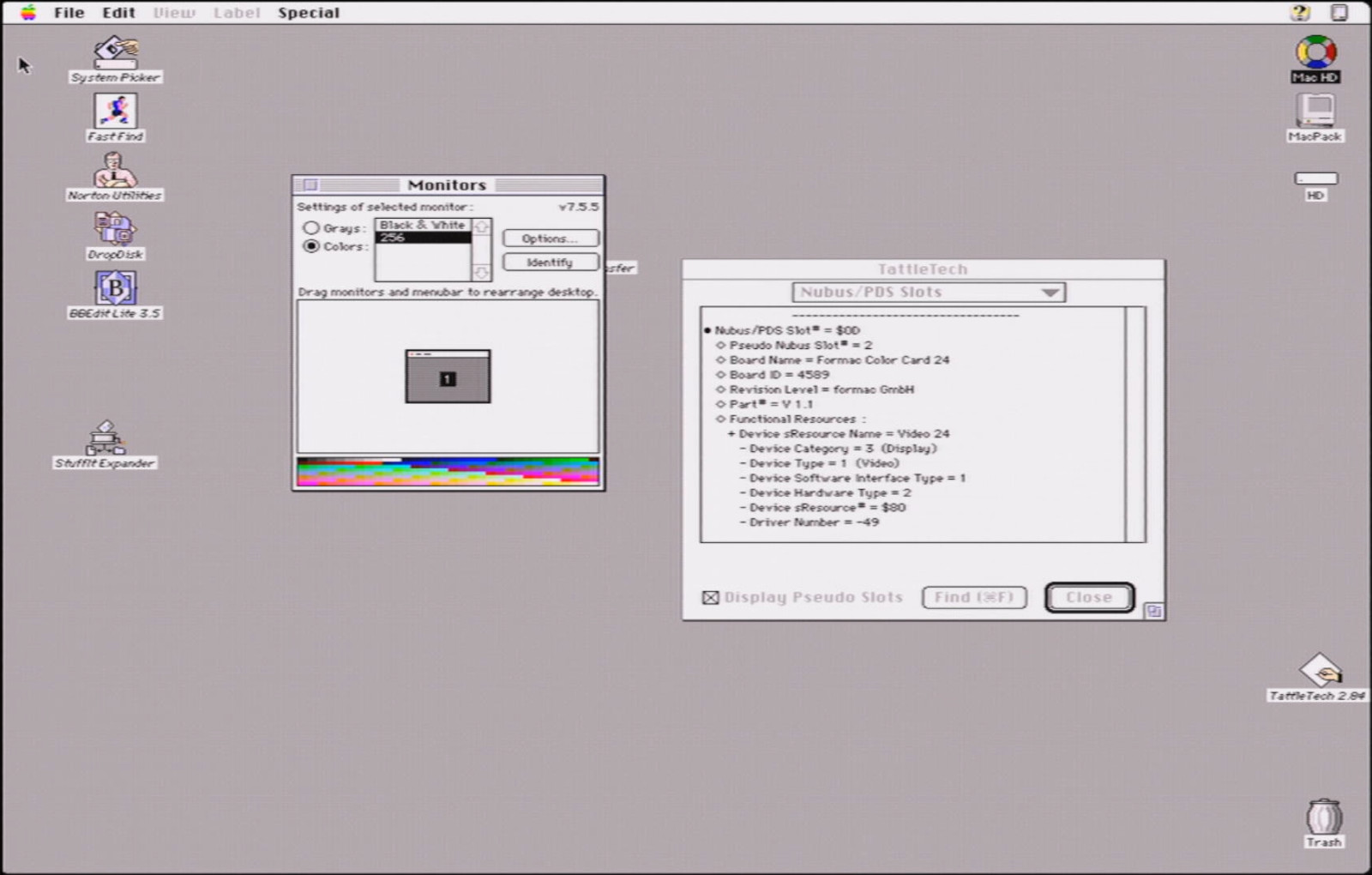Viewport: 1372px width, 875px height.
Task: Click the color palette strip in Monitors
Action: [x=448, y=471]
